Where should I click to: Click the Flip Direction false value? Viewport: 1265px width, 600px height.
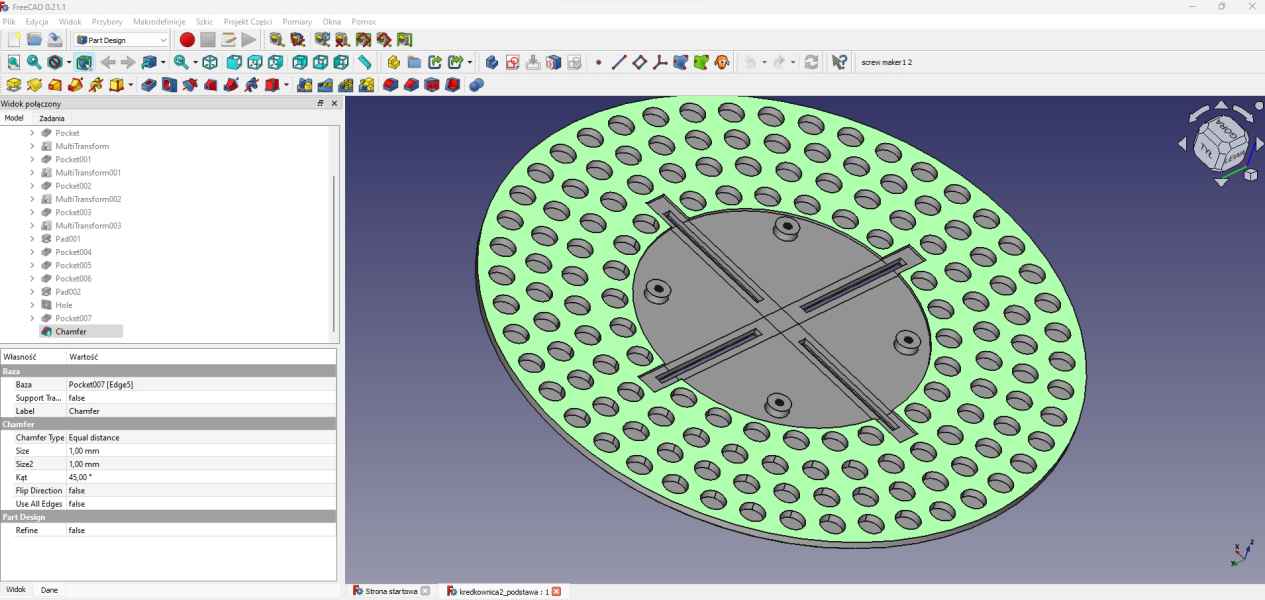pyautogui.click(x=200, y=491)
